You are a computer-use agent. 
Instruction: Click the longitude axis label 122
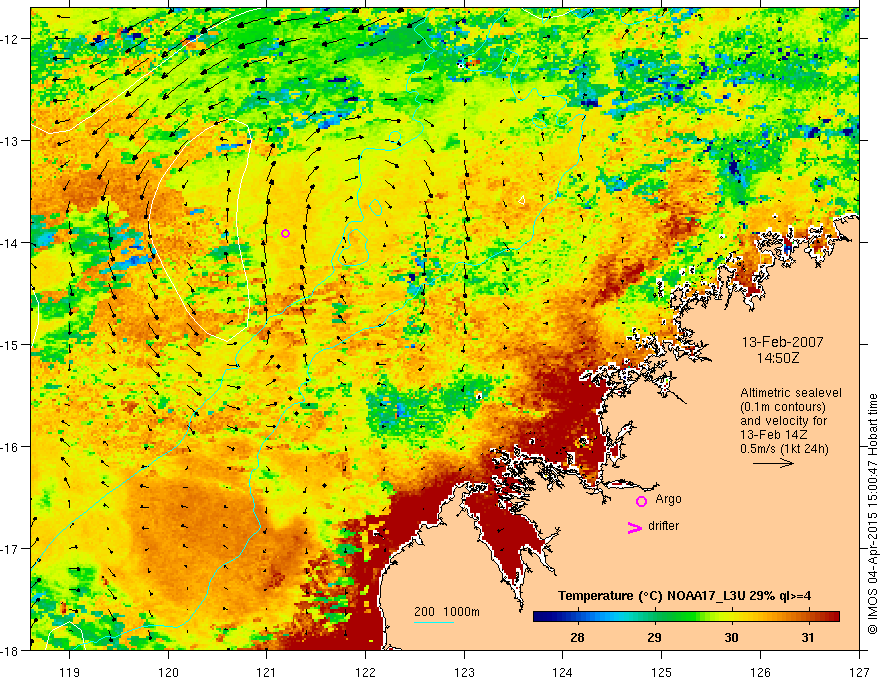(x=365, y=672)
